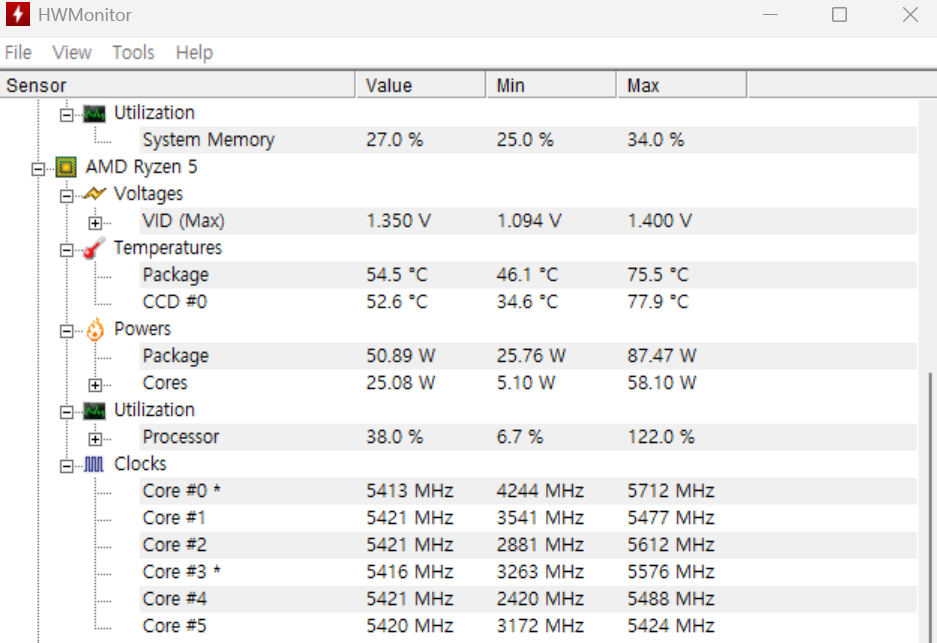Select the System Memory row
Screen dimensions: 937x643
click(x=528, y=140)
